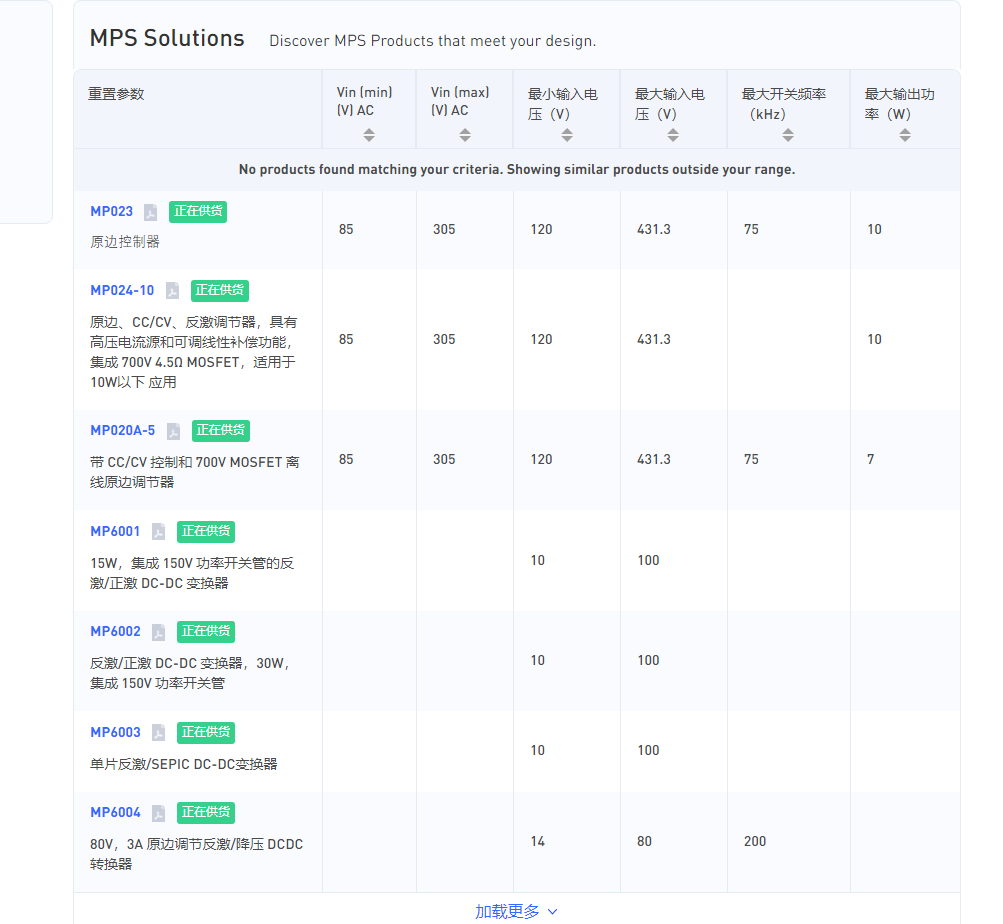Click the 80 maximum voltage for MP6004
Image resolution: width=1003 pixels, height=924 pixels.
[x=644, y=841]
